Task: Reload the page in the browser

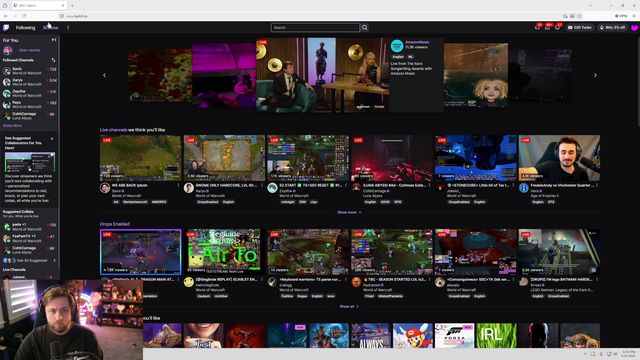Action: tap(24, 16)
